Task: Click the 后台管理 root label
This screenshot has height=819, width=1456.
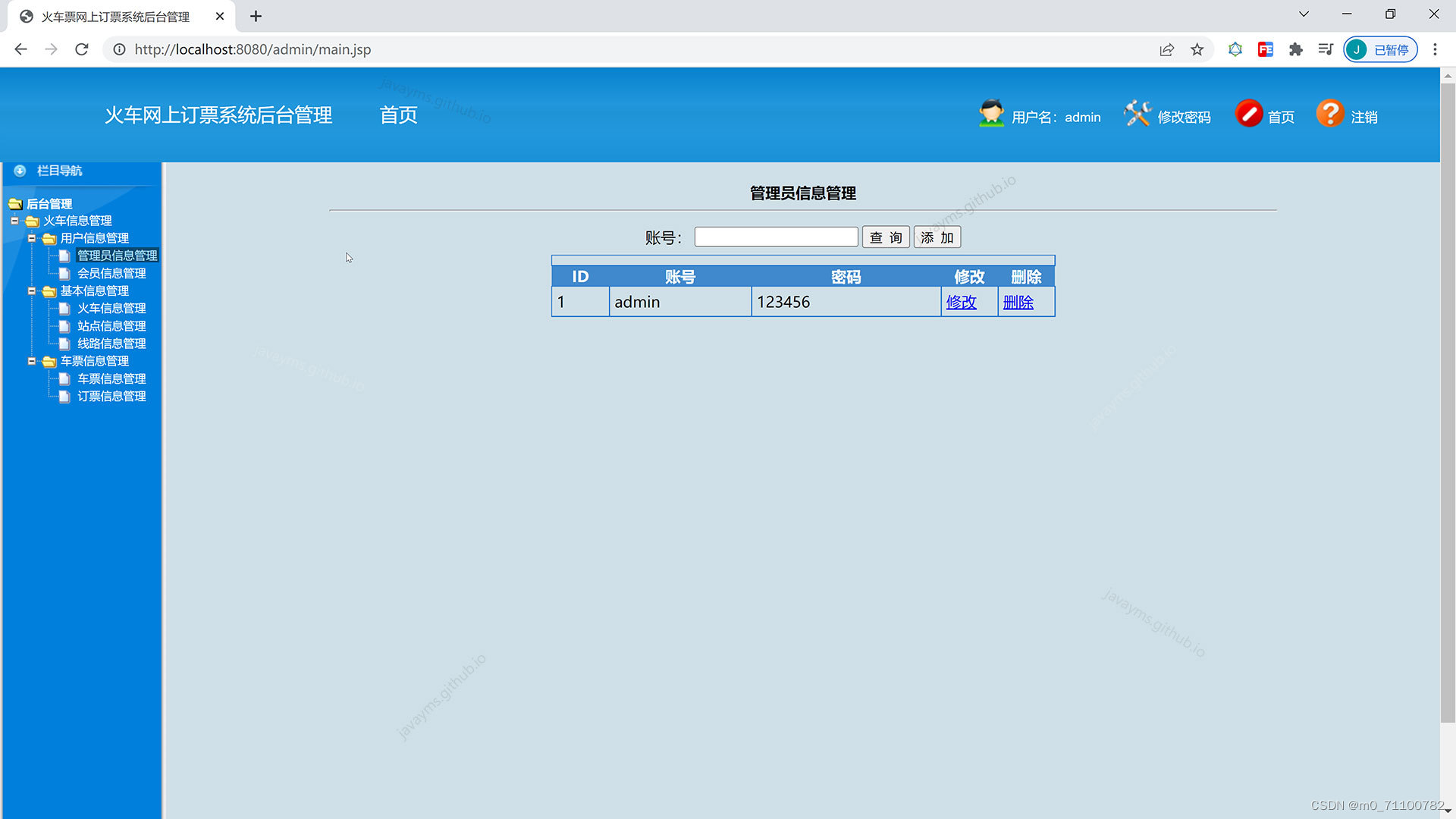Action: coord(49,203)
